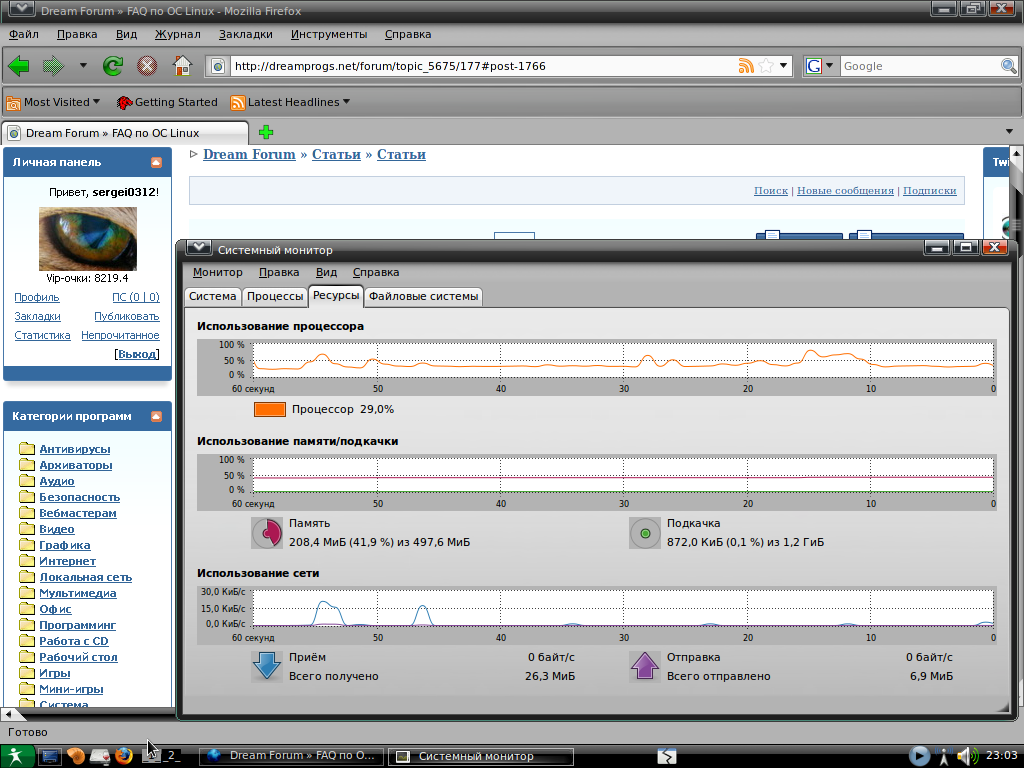The width and height of the screenshot is (1024, 768).
Task: Click the Выход logout link
Action: point(137,354)
